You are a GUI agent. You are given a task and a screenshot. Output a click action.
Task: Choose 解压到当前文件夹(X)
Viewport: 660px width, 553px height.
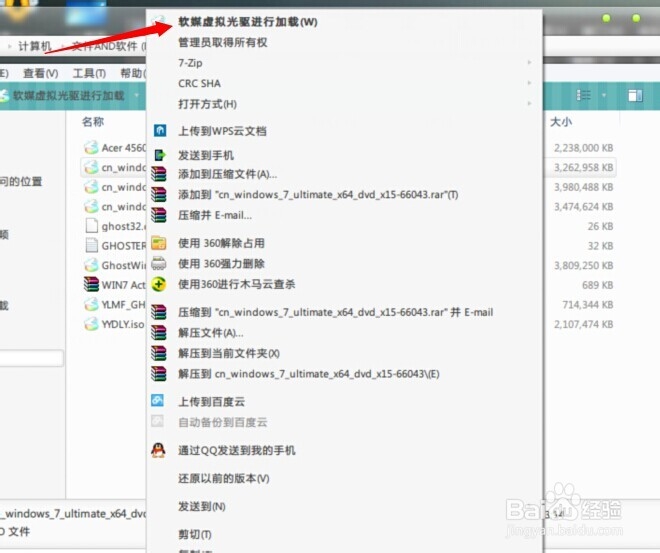pos(229,354)
